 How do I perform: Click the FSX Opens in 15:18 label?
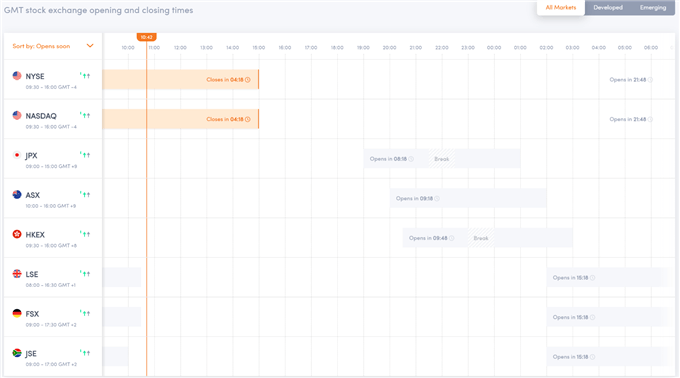[x=570, y=317]
